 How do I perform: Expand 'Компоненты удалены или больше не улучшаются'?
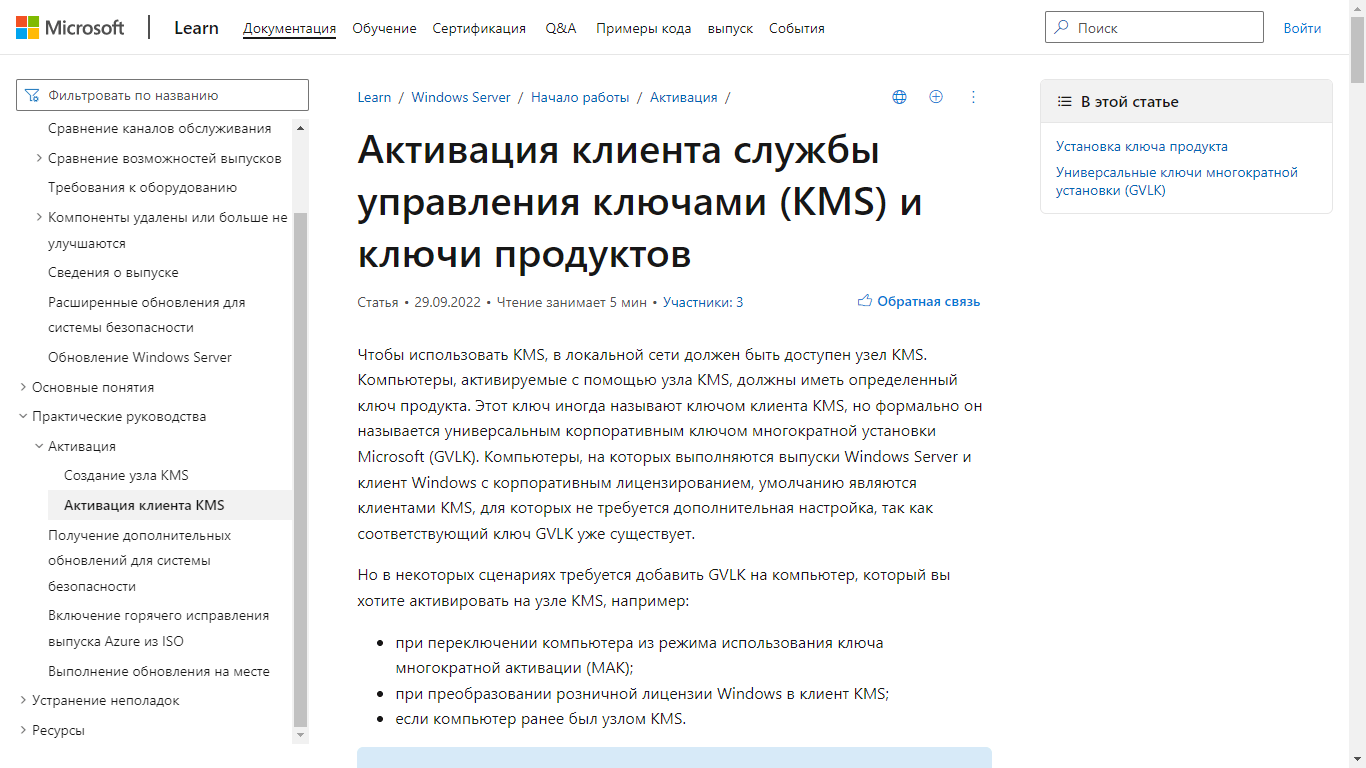pos(38,217)
